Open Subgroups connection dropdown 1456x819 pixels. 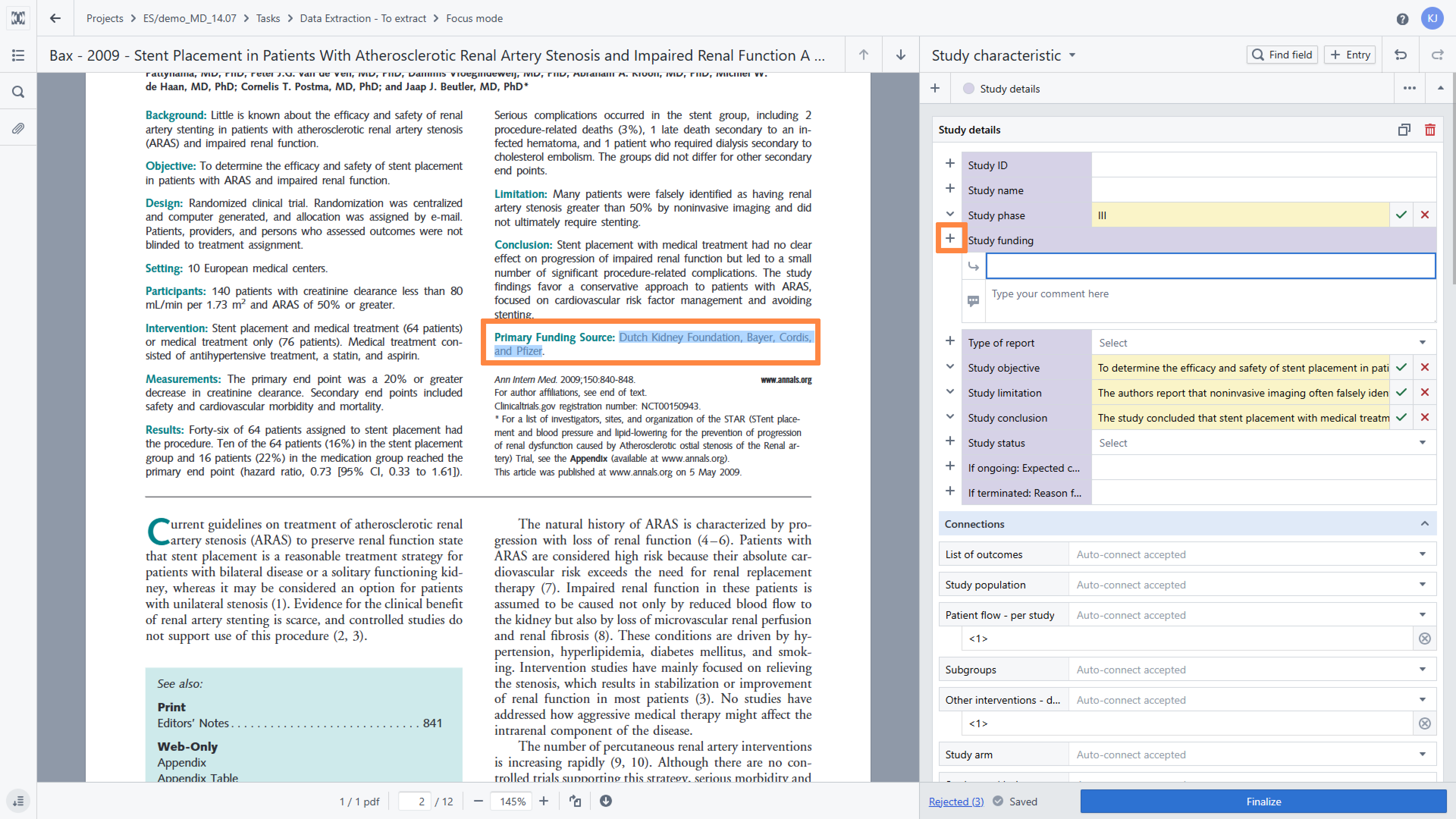coord(1252,669)
